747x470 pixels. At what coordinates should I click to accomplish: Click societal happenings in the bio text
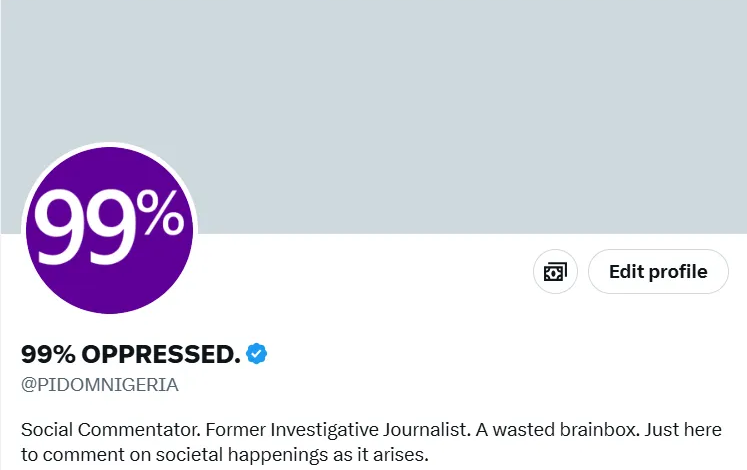click(x=232, y=456)
